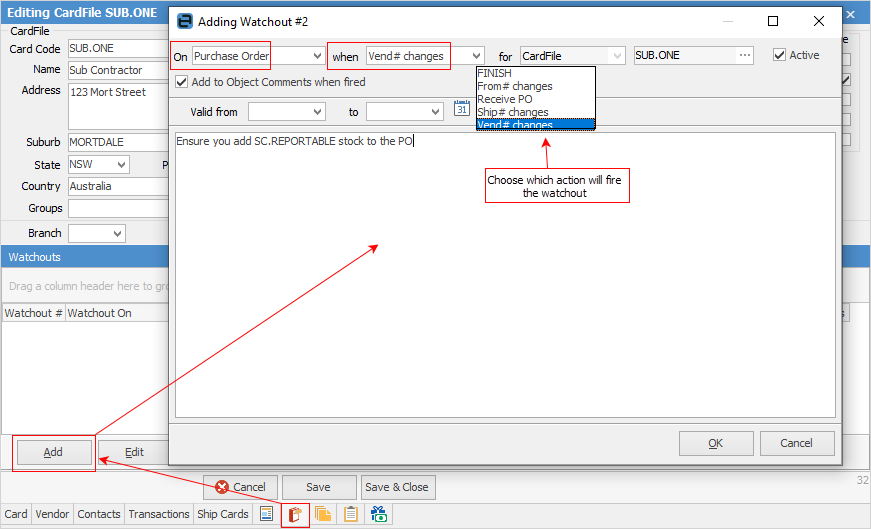Screen dimensions: 871x529
Task: Click the Watchouts panel header
Action: (x=84, y=257)
